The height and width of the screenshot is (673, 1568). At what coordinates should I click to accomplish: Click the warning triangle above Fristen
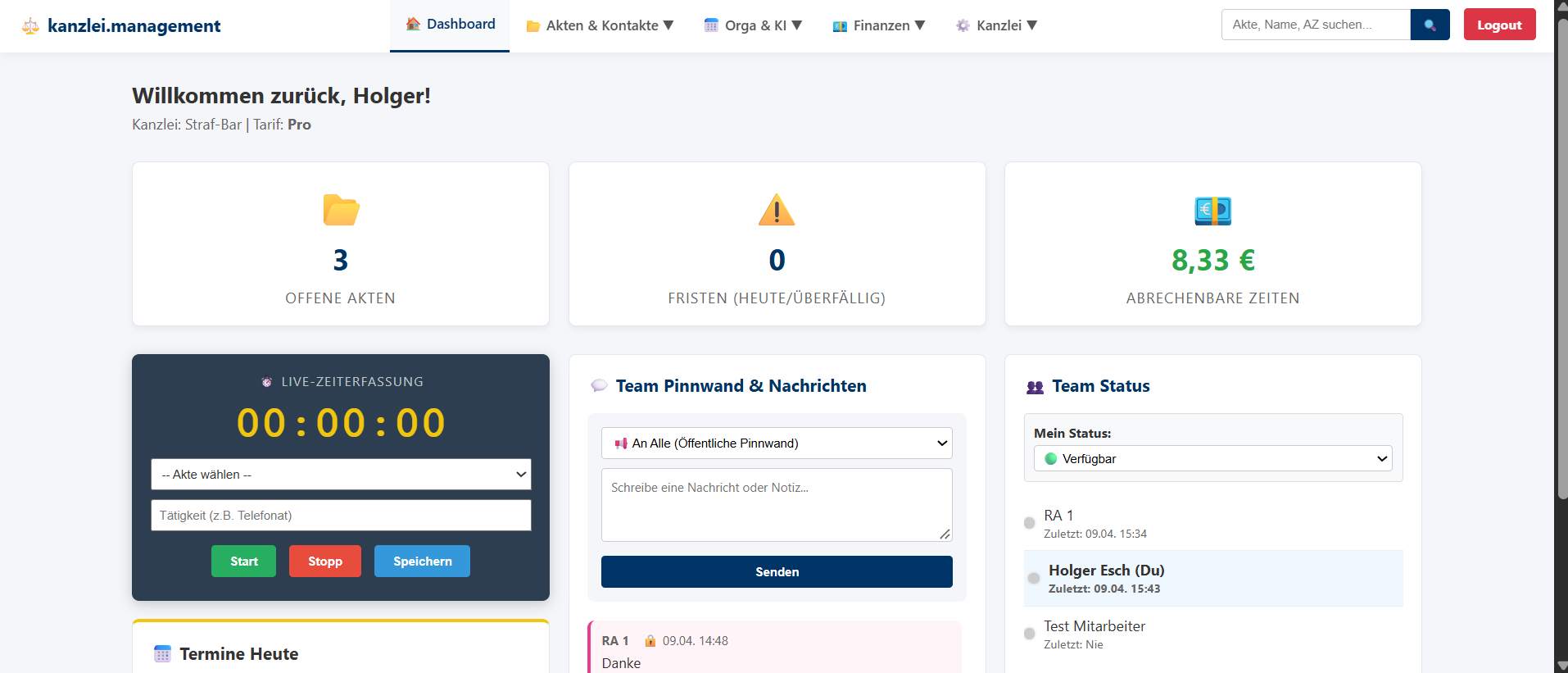(x=777, y=210)
